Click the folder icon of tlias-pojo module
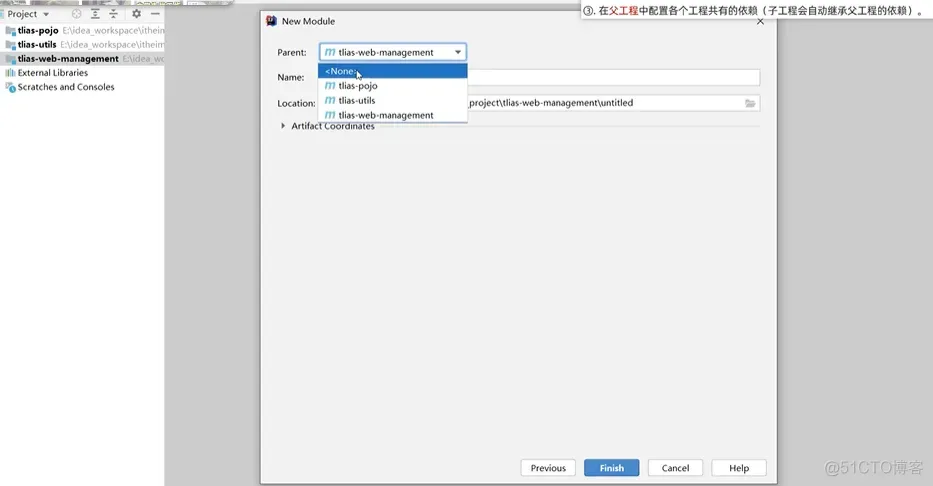 (10, 30)
